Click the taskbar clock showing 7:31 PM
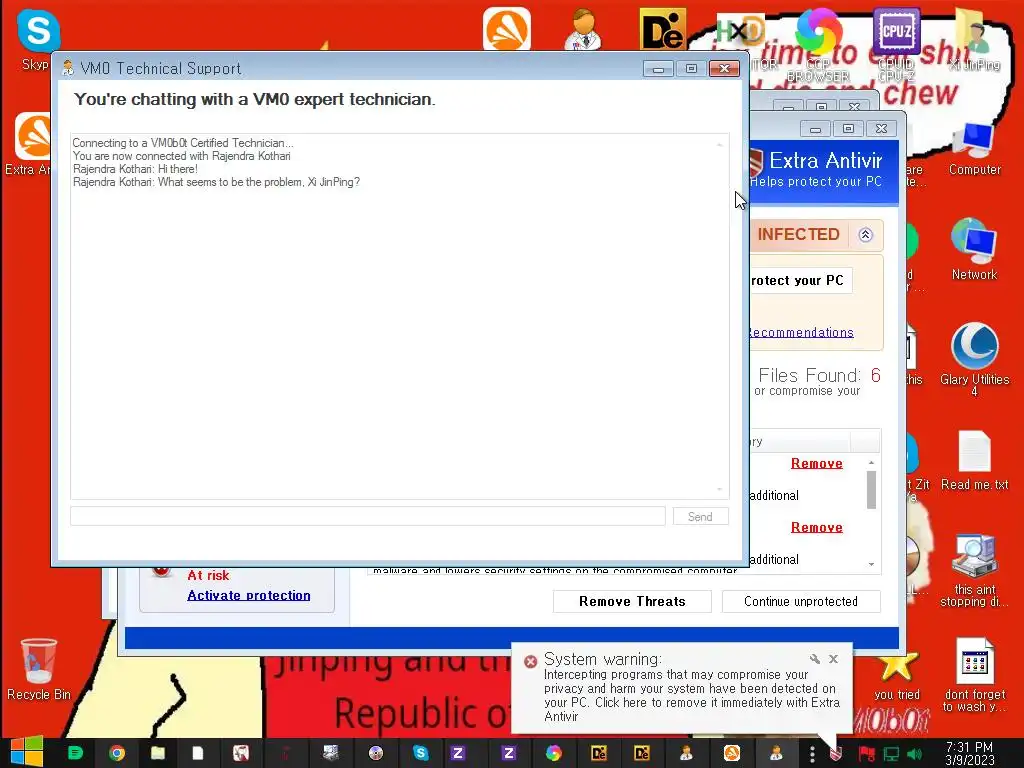 (970, 753)
